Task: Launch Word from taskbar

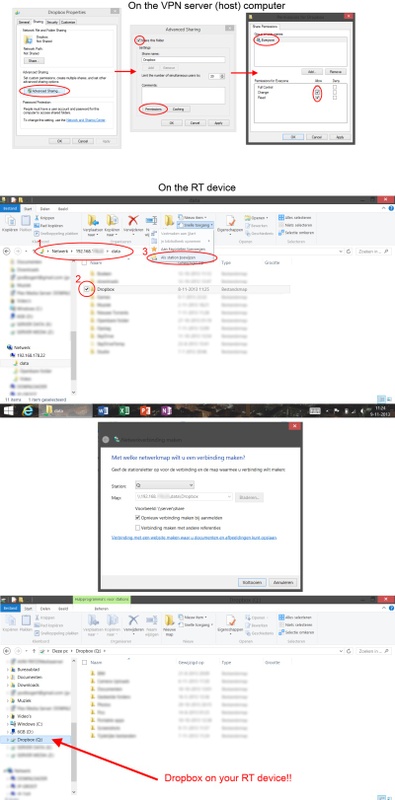Action: point(103,411)
